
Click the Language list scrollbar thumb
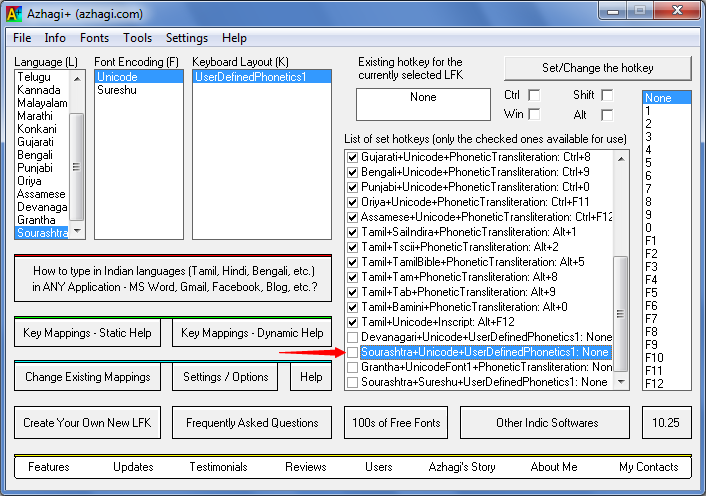pyautogui.click(x=77, y=167)
